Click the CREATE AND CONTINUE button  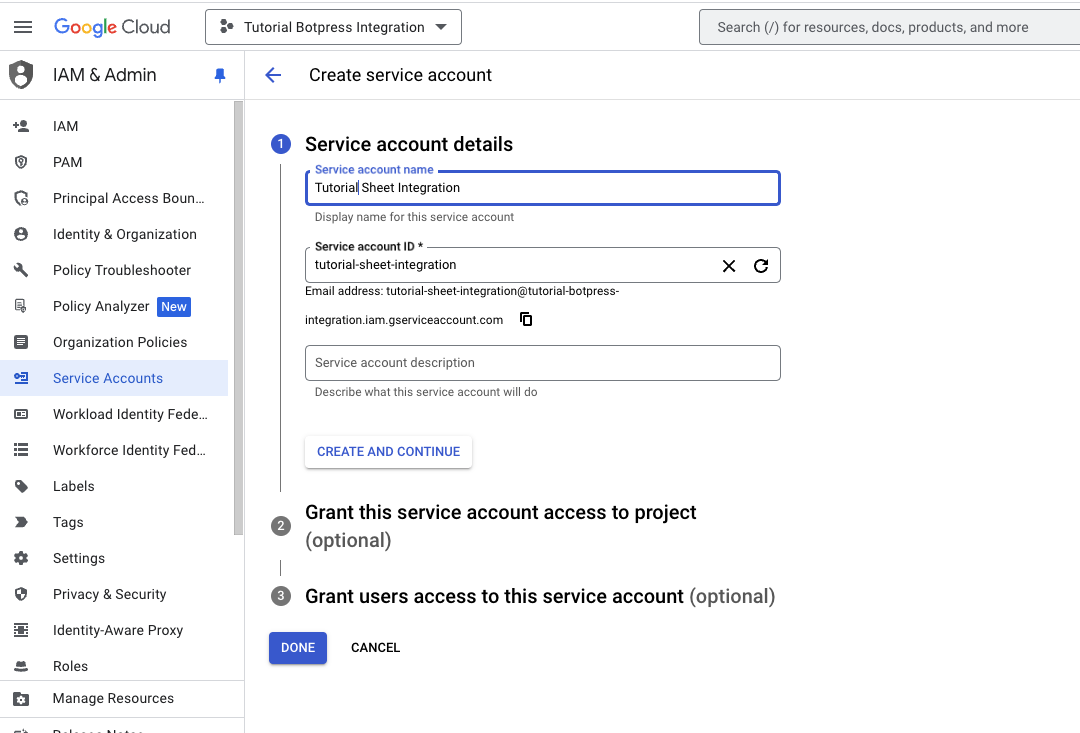click(x=388, y=452)
